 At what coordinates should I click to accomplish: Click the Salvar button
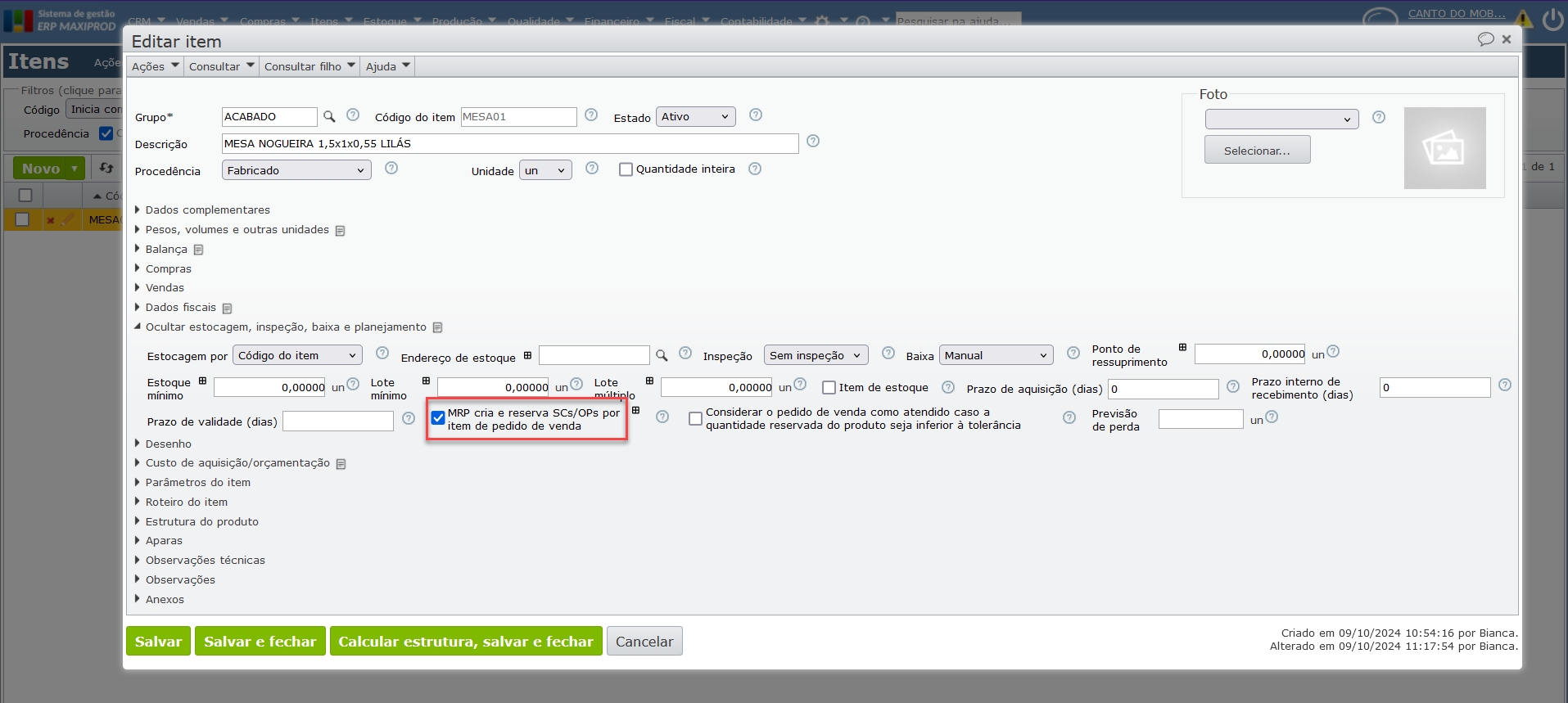coord(158,641)
